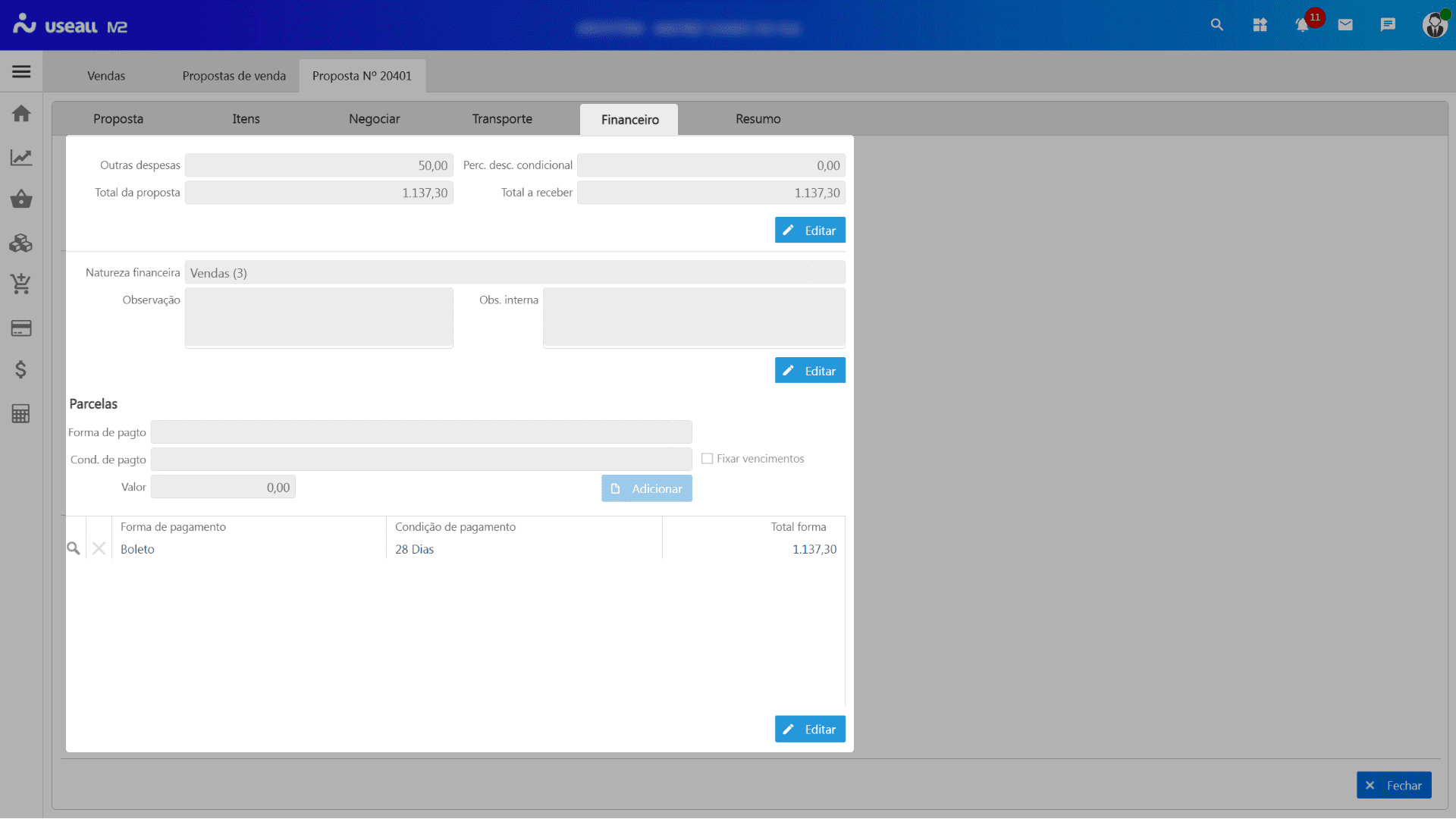The image size is (1456, 819).
Task: Open the Forma de pagto dropdown field
Action: (421, 432)
